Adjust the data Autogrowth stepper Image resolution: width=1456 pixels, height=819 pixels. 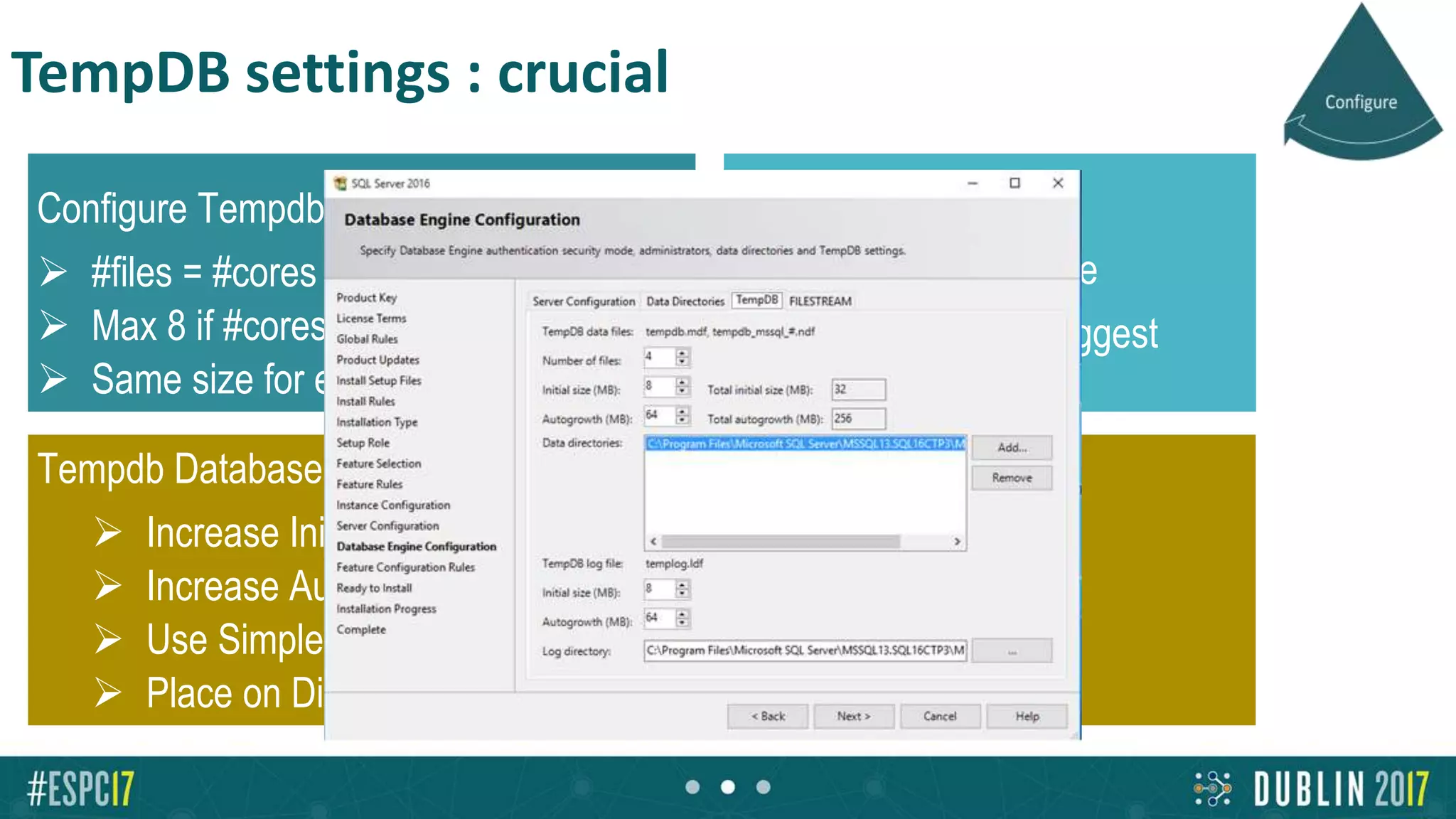682,415
